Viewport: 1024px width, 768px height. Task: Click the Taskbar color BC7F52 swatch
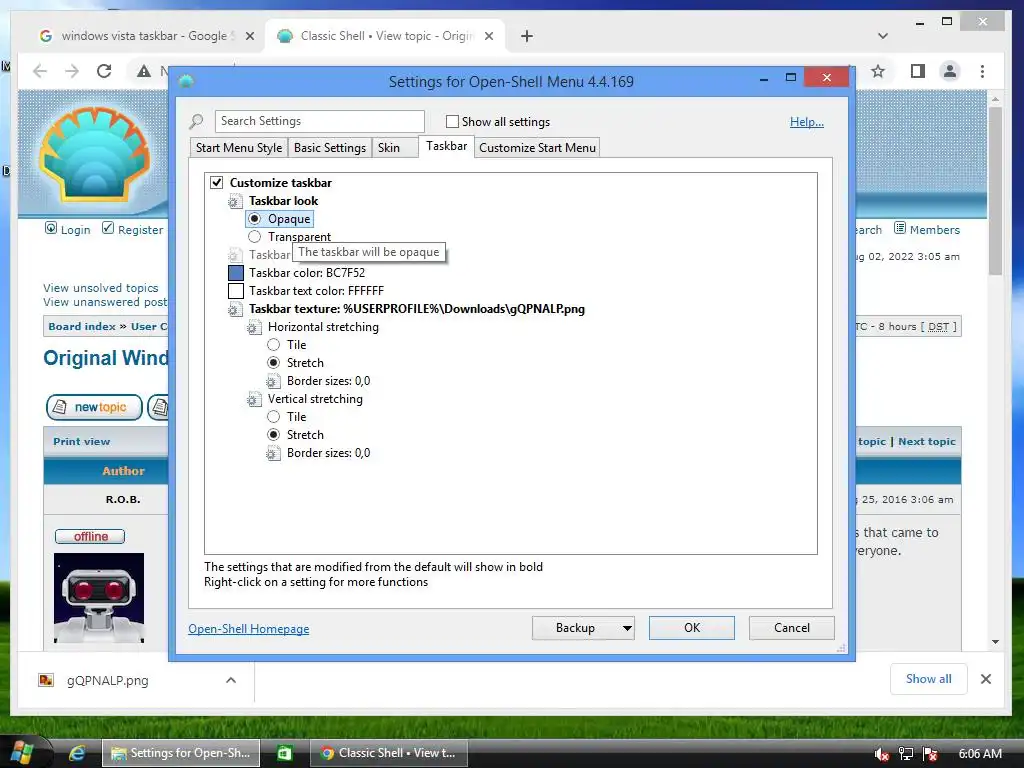click(236, 273)
